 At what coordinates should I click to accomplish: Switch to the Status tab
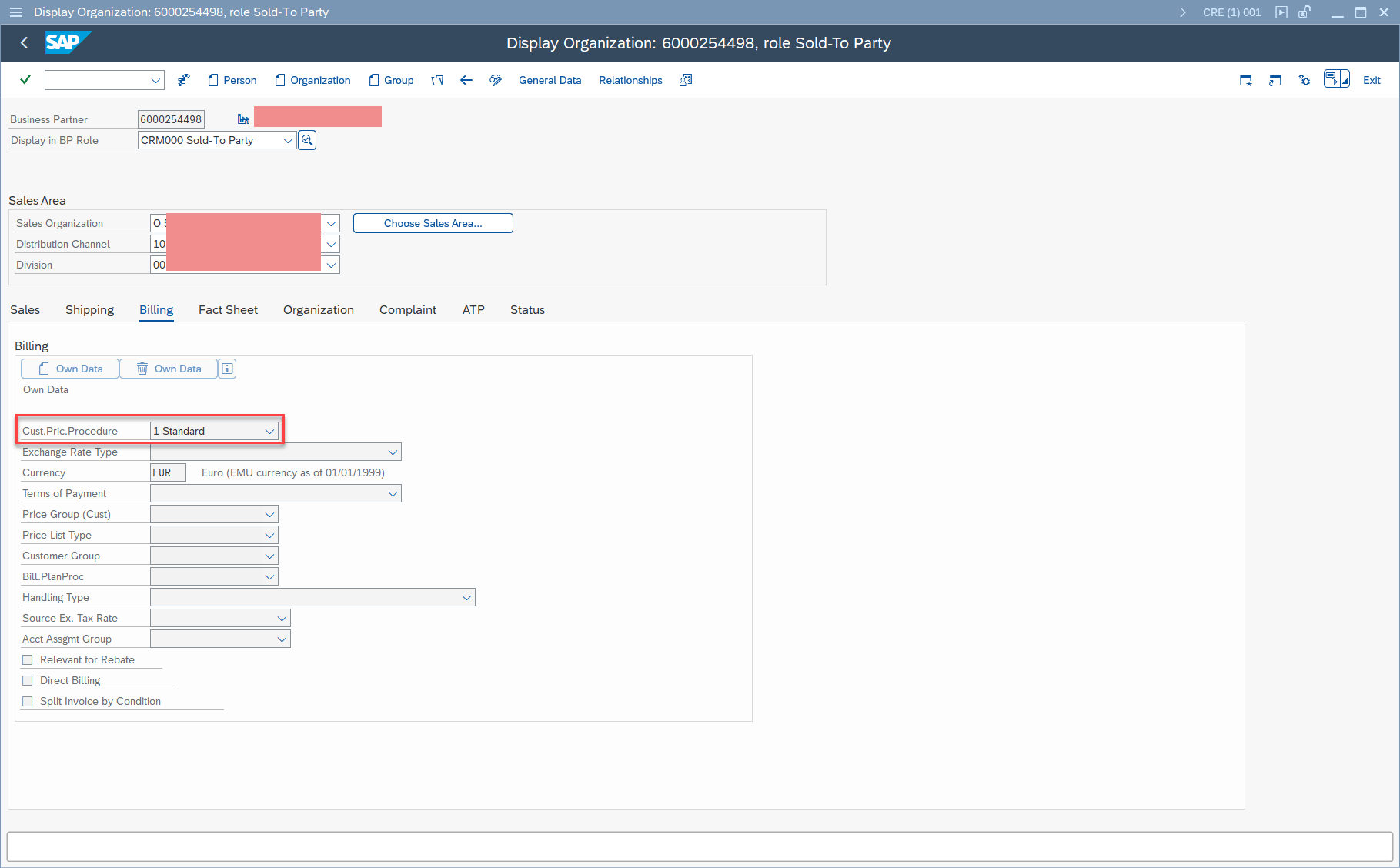(x=527, y=309)
